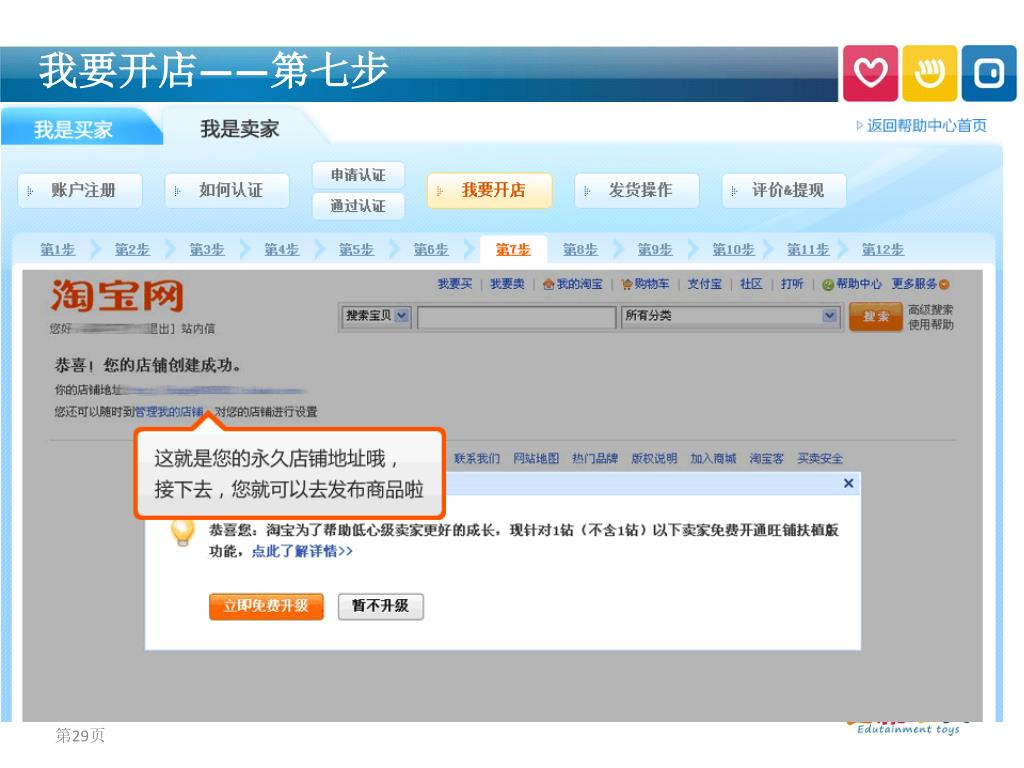This screenshot has height=768, width=1024.
Task: Open the 搜索宝贝 dropdown
Action: 376,316
